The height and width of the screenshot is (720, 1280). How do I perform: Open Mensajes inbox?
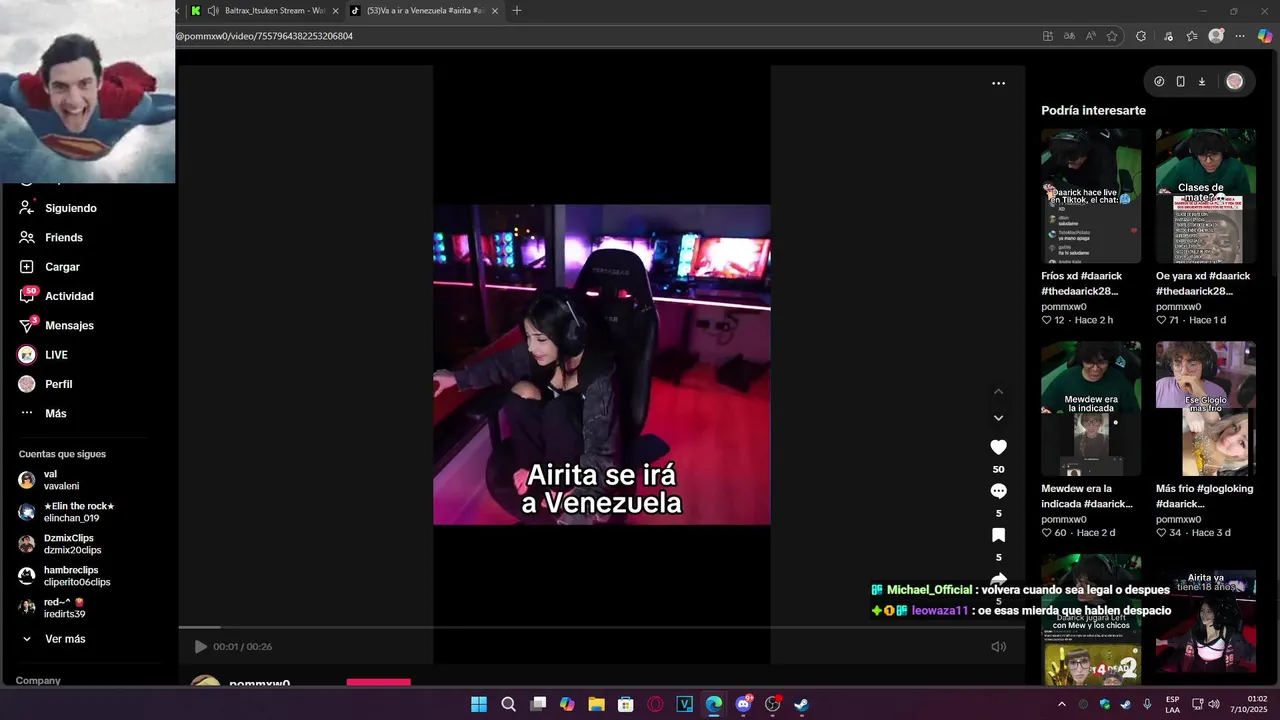point(56,325)
